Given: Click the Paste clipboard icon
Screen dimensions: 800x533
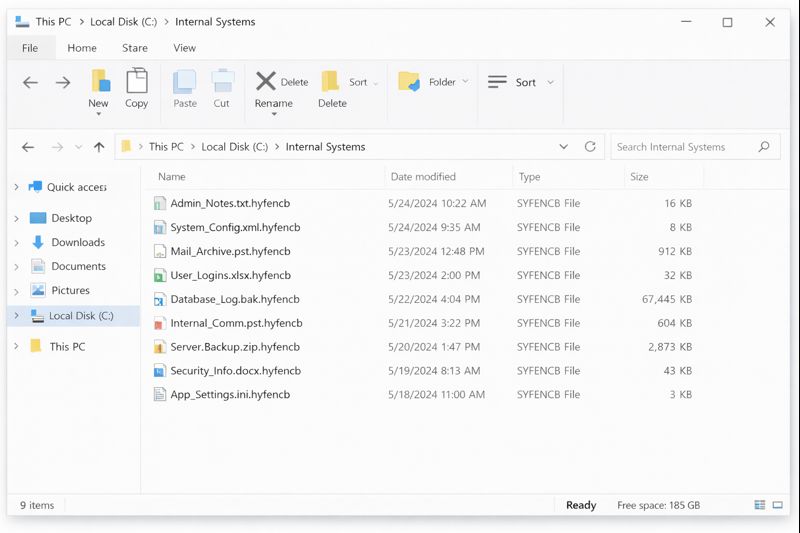Looking at the screenshot, I should coord(185,82).
